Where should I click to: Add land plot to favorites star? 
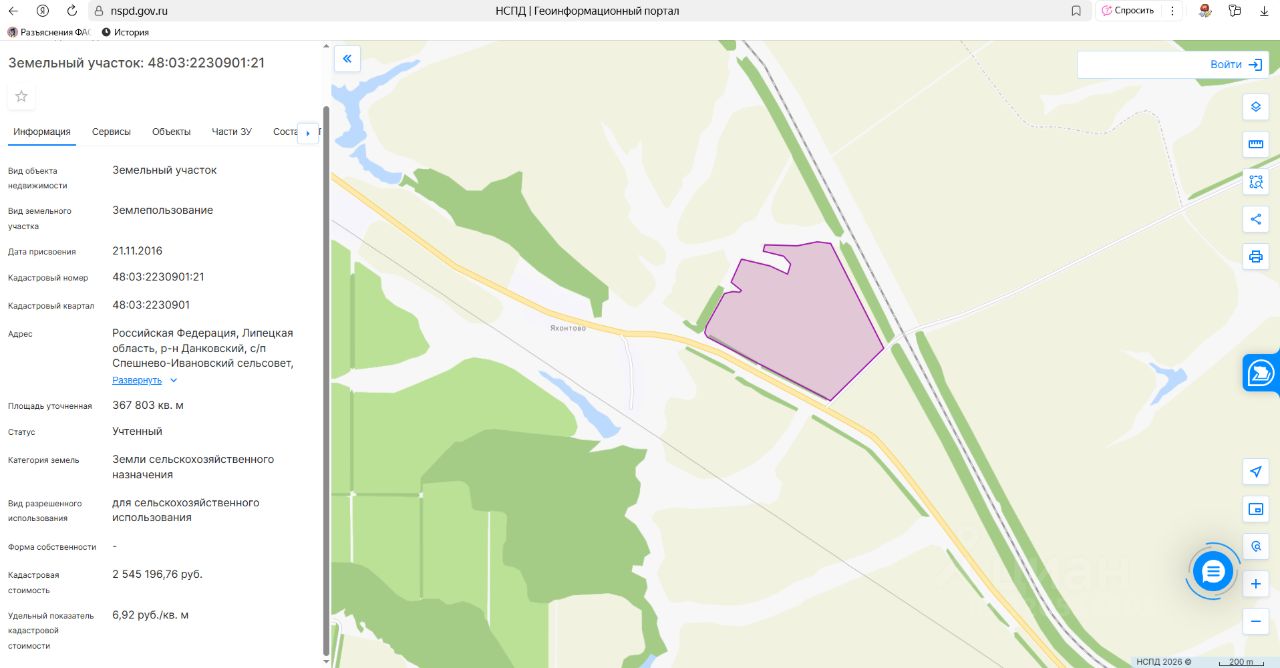tap(21, 96)
